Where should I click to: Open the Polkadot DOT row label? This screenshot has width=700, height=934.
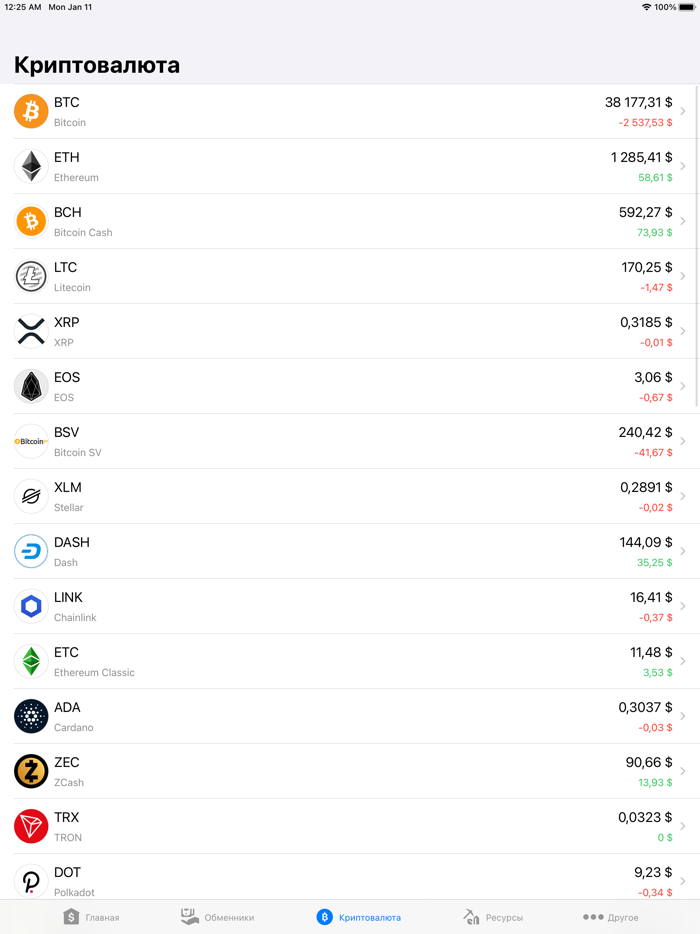point(68,873)
